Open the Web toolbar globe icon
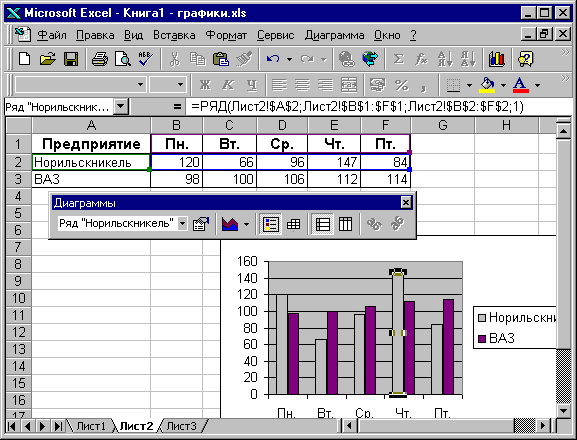Image resolution: width=577 pixels, height=440 pixels. 370,59
